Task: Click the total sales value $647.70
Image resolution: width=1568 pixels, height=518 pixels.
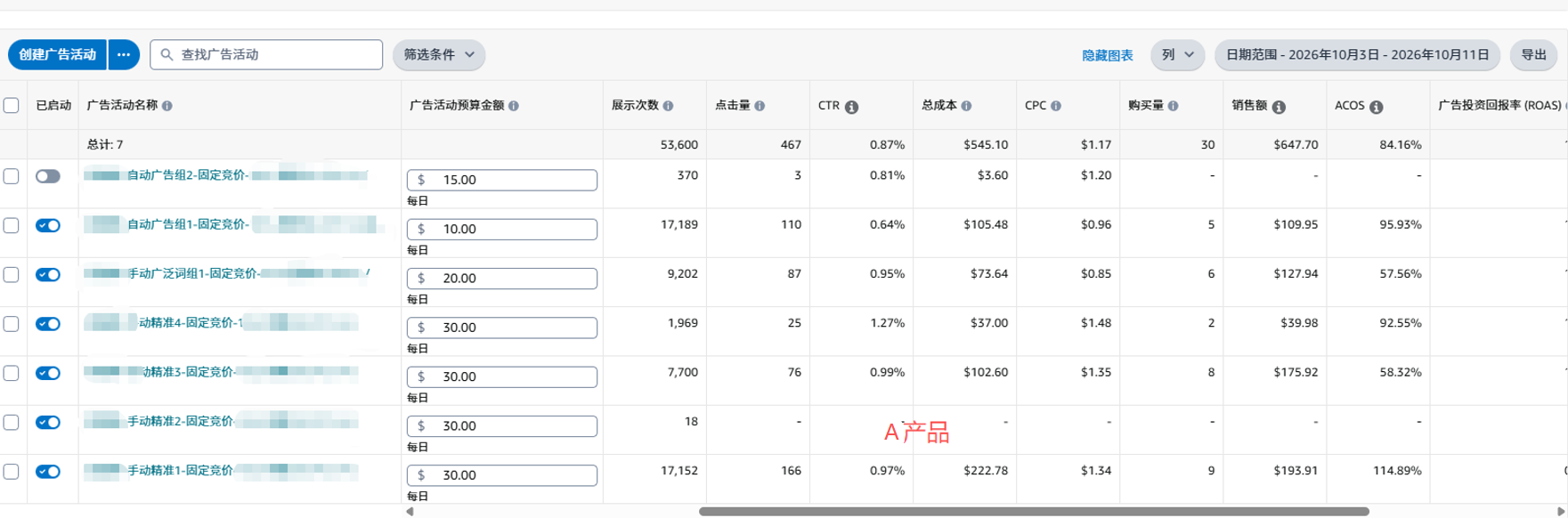Action: click(x=1296, y=144)
